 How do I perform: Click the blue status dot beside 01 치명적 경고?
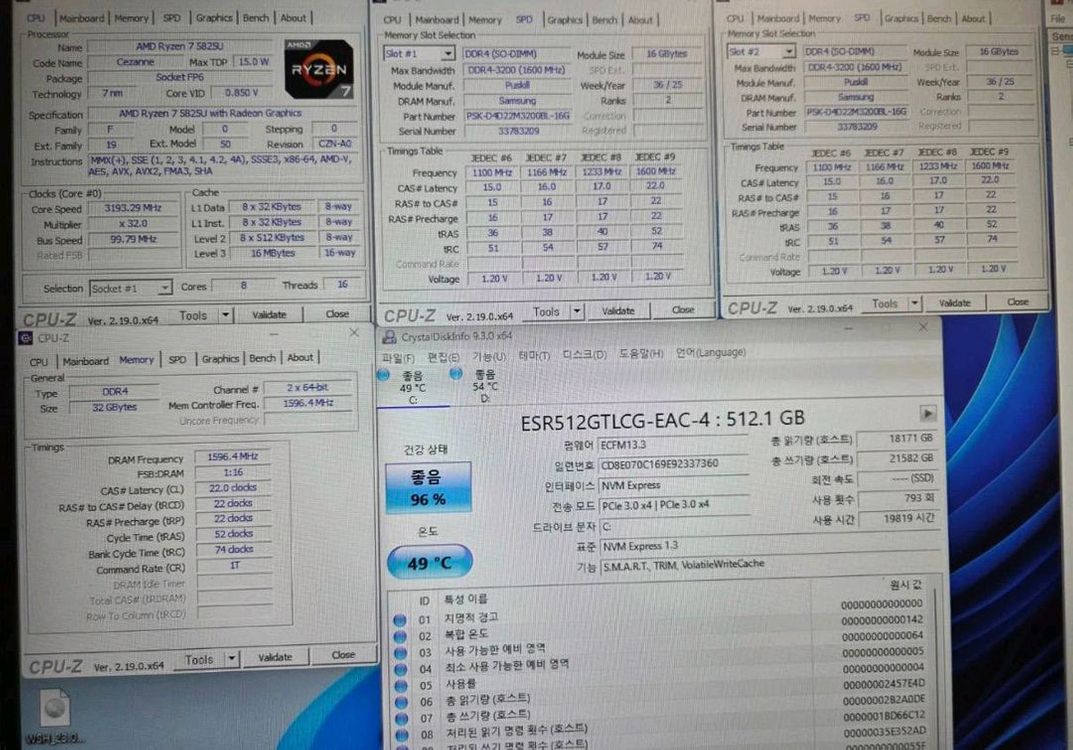click(401, 620)
